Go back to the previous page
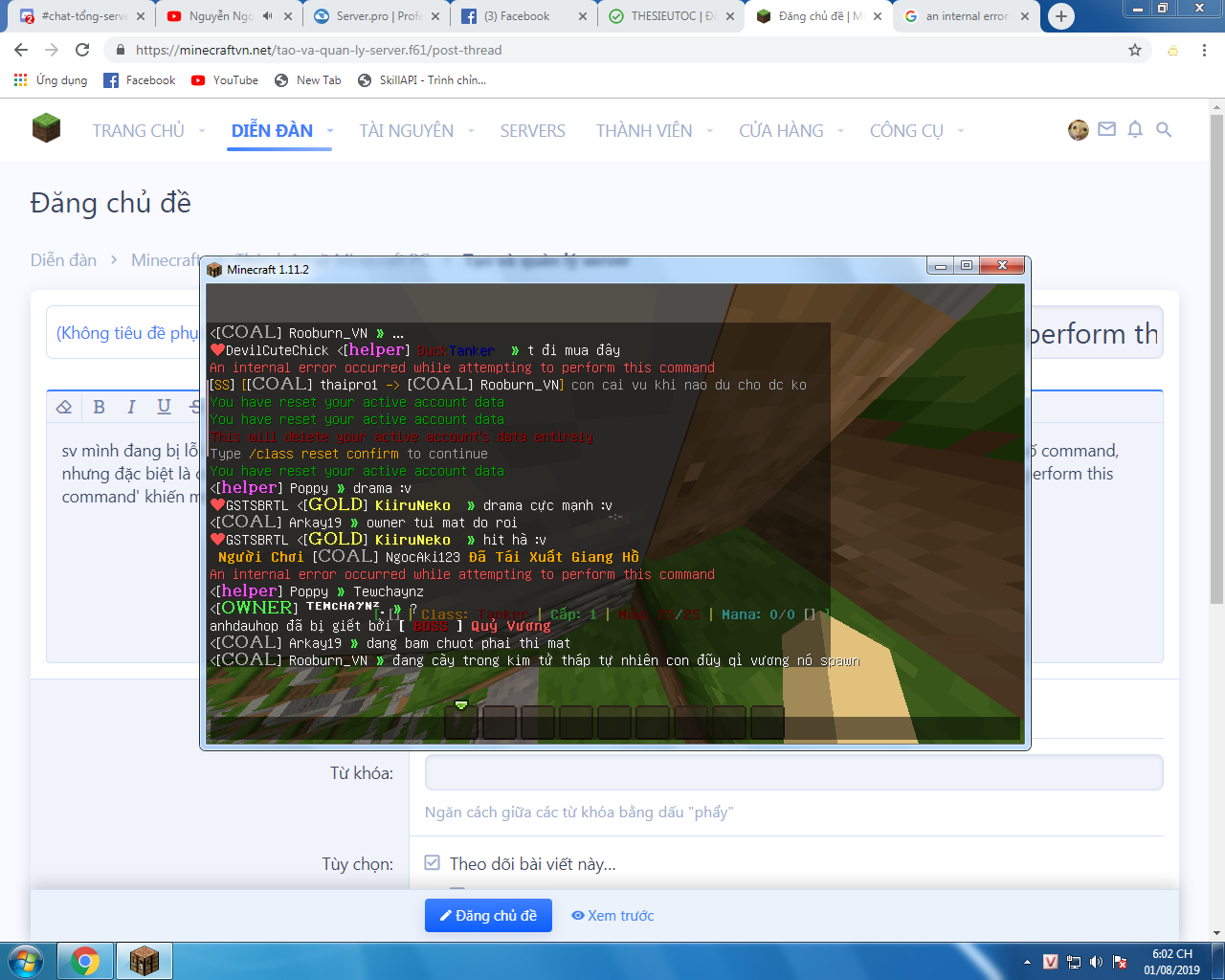Screen dimensions: 1225x980 coord(21,50)
